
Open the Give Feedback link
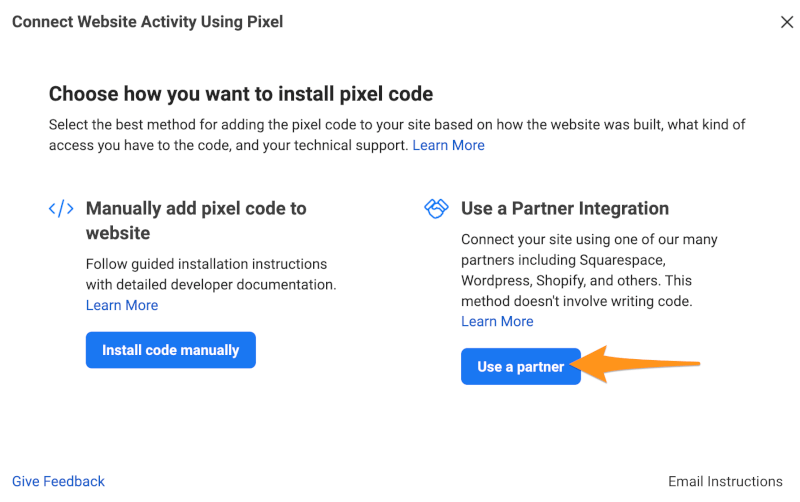click(58, 481)
